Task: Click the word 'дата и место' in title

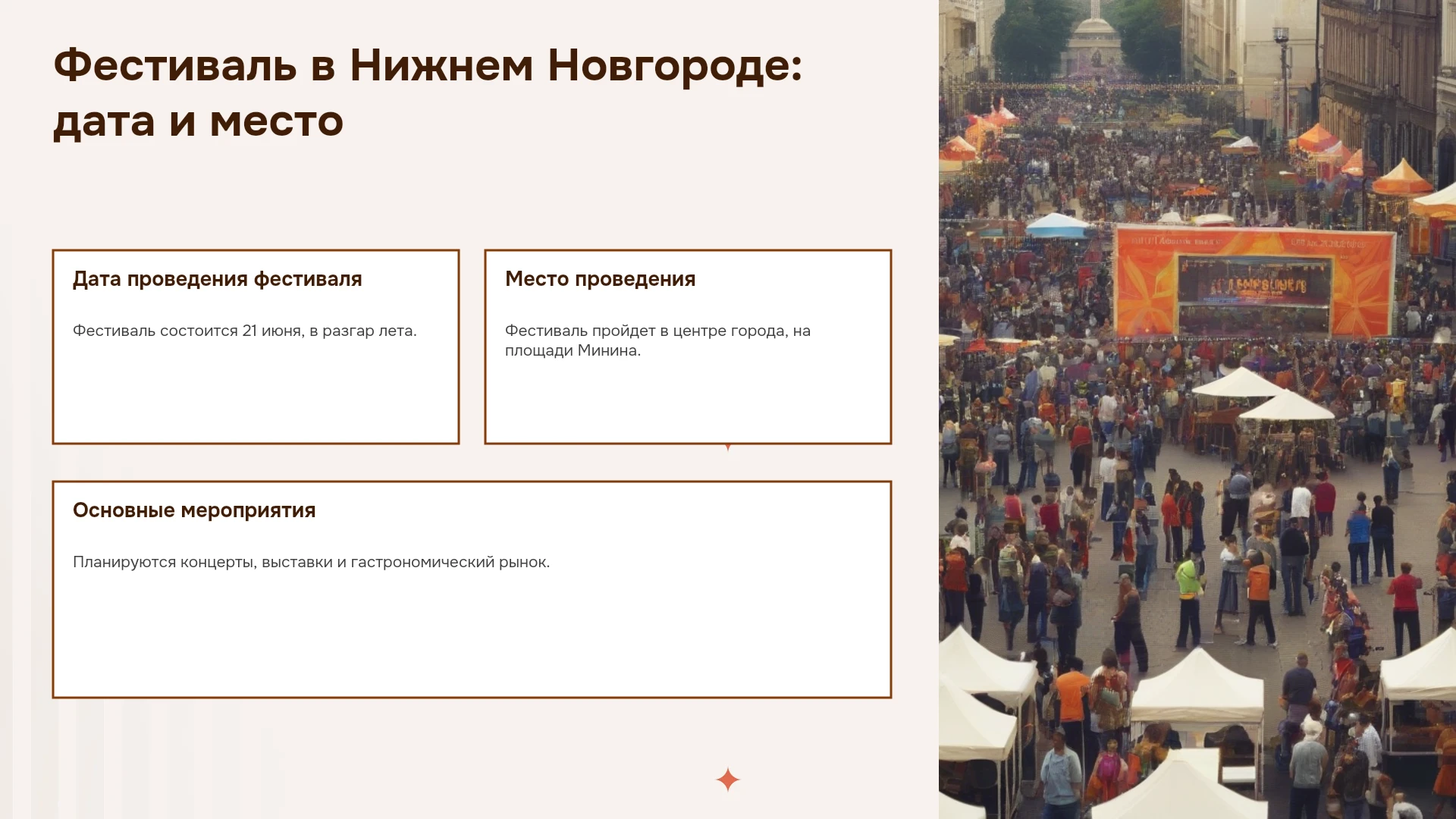Action: click(199, 121)
